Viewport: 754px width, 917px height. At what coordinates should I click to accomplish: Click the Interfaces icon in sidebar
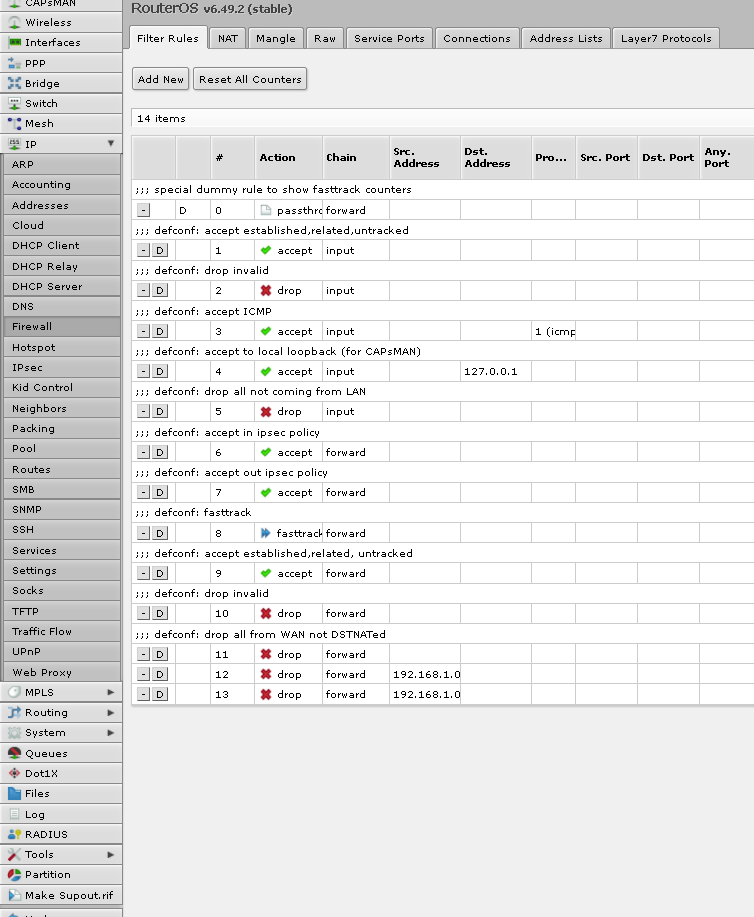tap(14, 43)
